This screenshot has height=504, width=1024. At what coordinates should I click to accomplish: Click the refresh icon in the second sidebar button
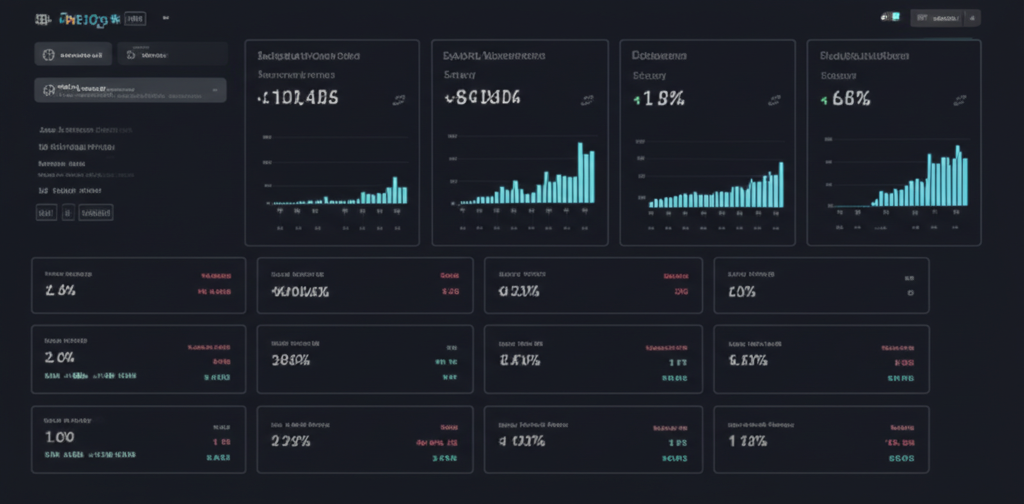(x=133, y=56)
